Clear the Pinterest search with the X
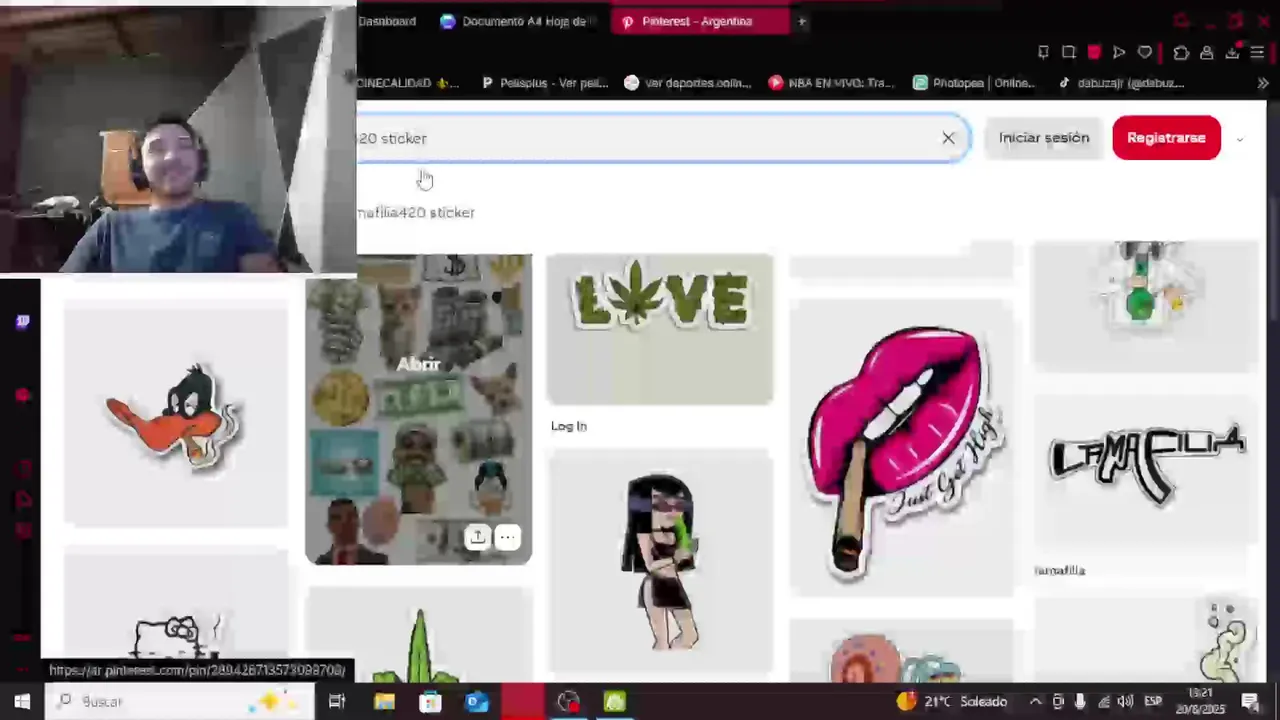This screenshot has width=1280, height=720. point(948,138)
